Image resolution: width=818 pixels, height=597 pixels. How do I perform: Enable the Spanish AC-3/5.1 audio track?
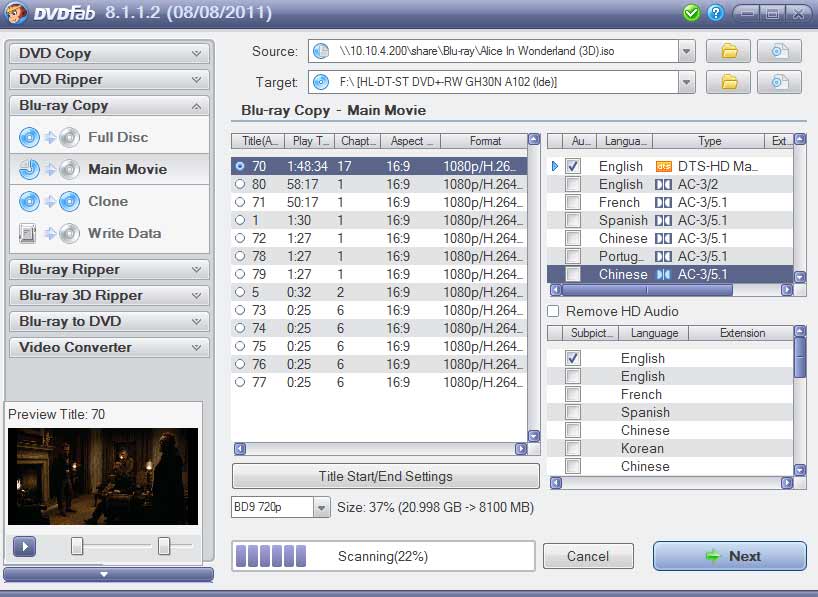[573, 220]
